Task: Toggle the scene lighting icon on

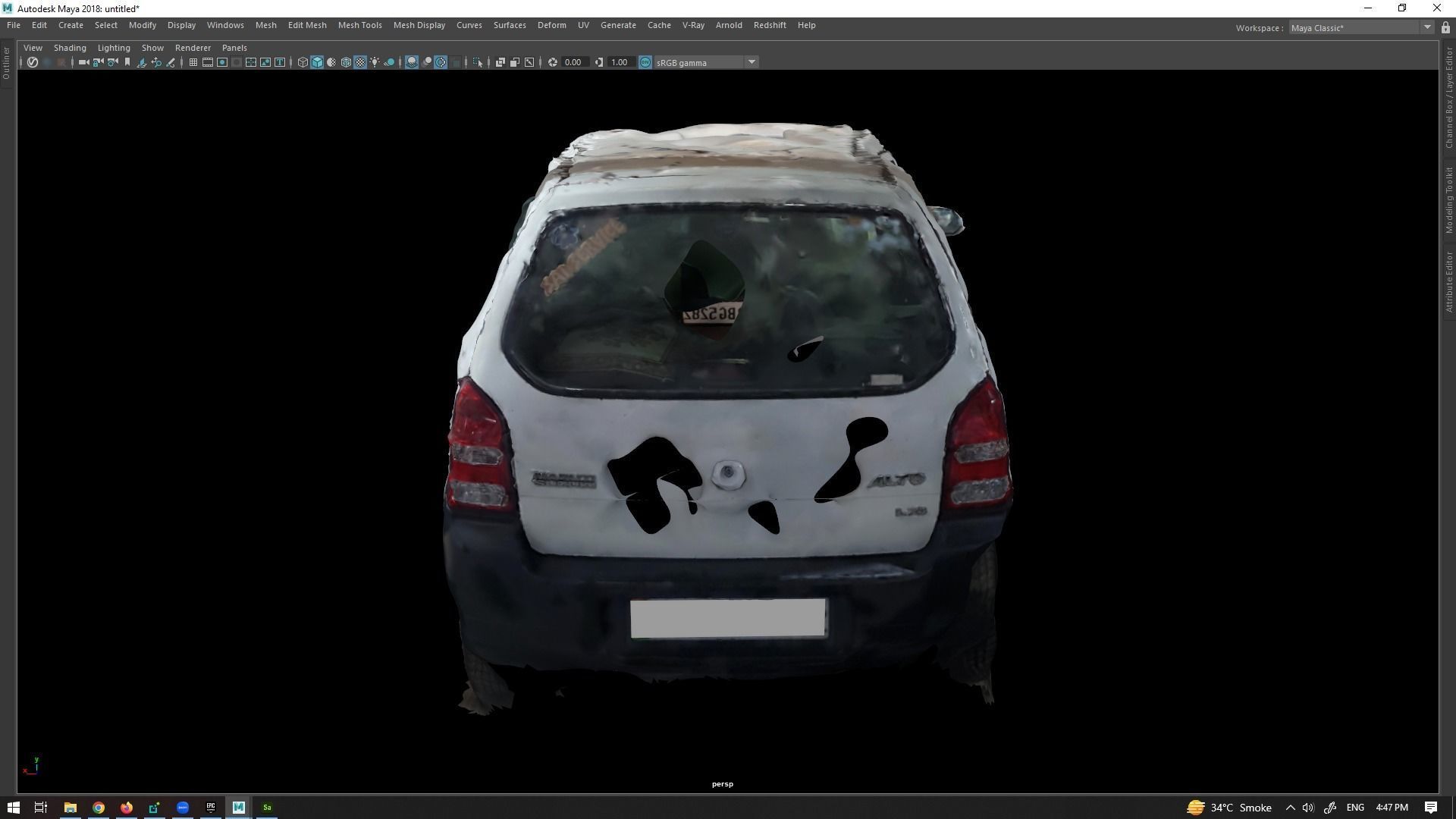Action: [x=375, y=62]
